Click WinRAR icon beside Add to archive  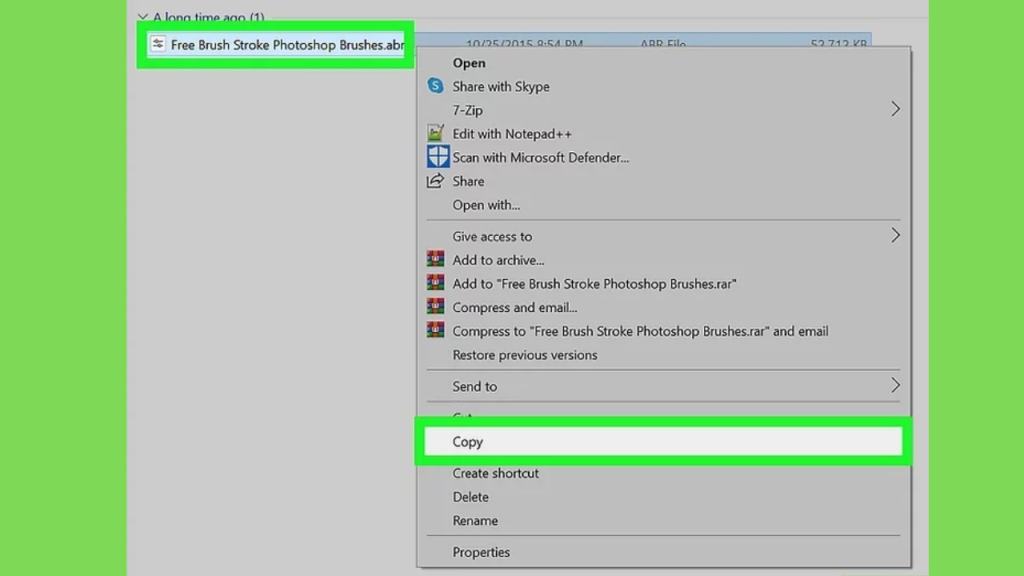(435, 259)
